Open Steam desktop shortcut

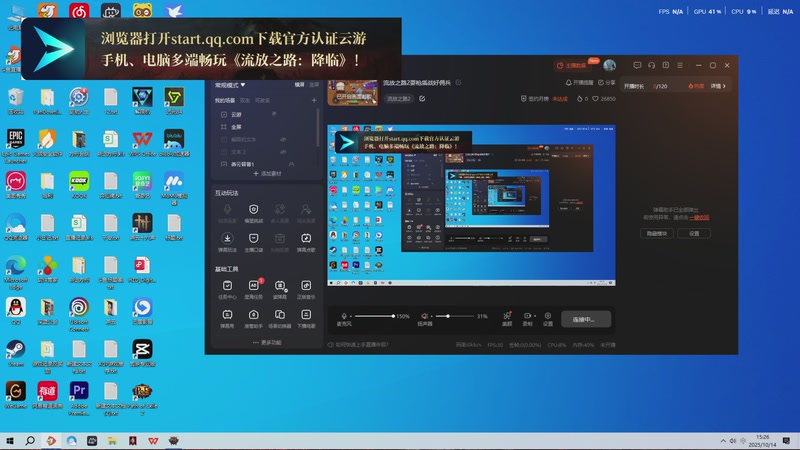pos(16,353)
